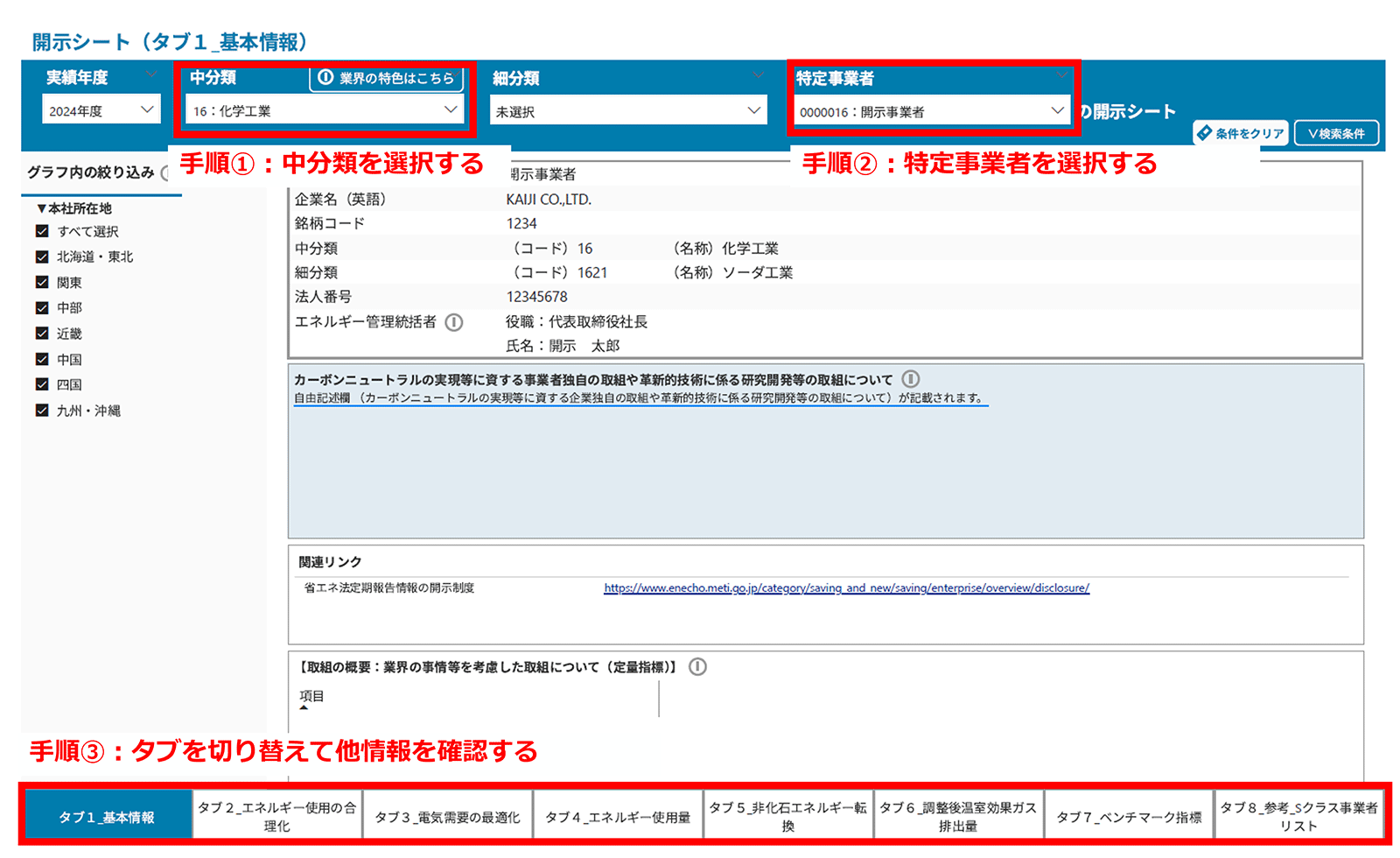
Task: Click the 条件をクリア eraser button
Action: 1240,133
